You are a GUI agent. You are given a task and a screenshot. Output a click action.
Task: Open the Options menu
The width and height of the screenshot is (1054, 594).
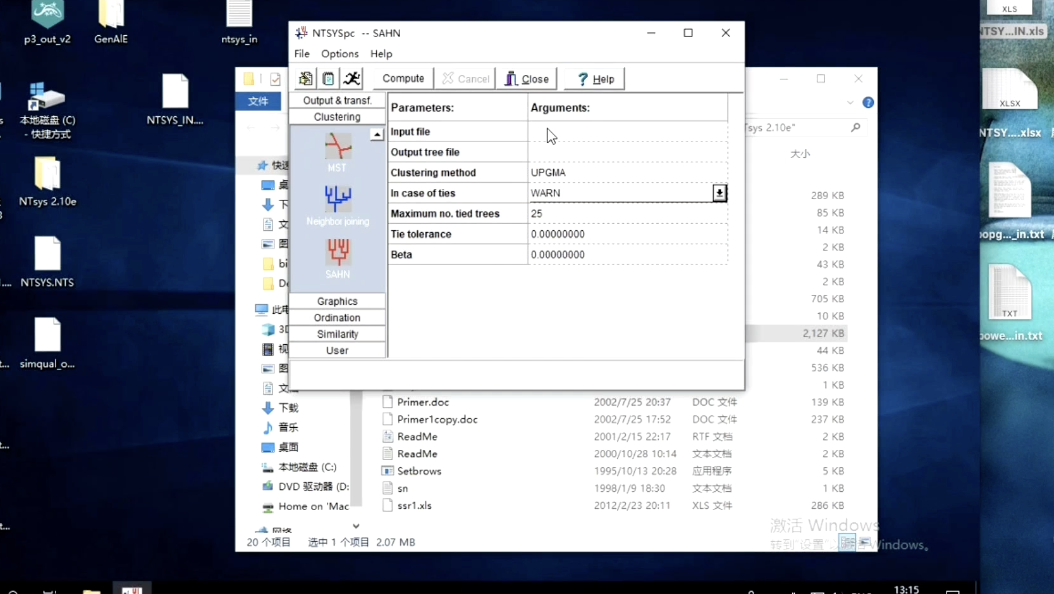click(x=339, y=54)
